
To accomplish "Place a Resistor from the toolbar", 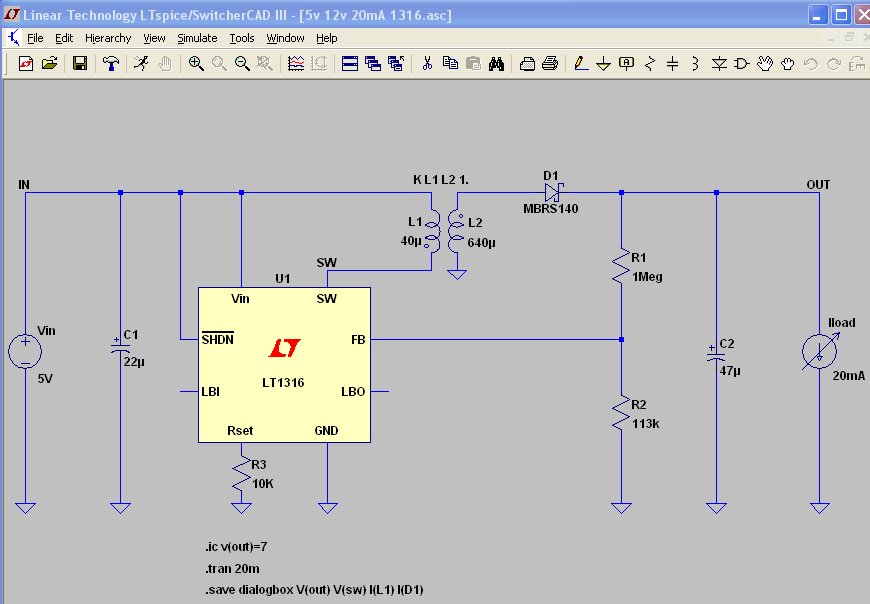I will (650, 64).
